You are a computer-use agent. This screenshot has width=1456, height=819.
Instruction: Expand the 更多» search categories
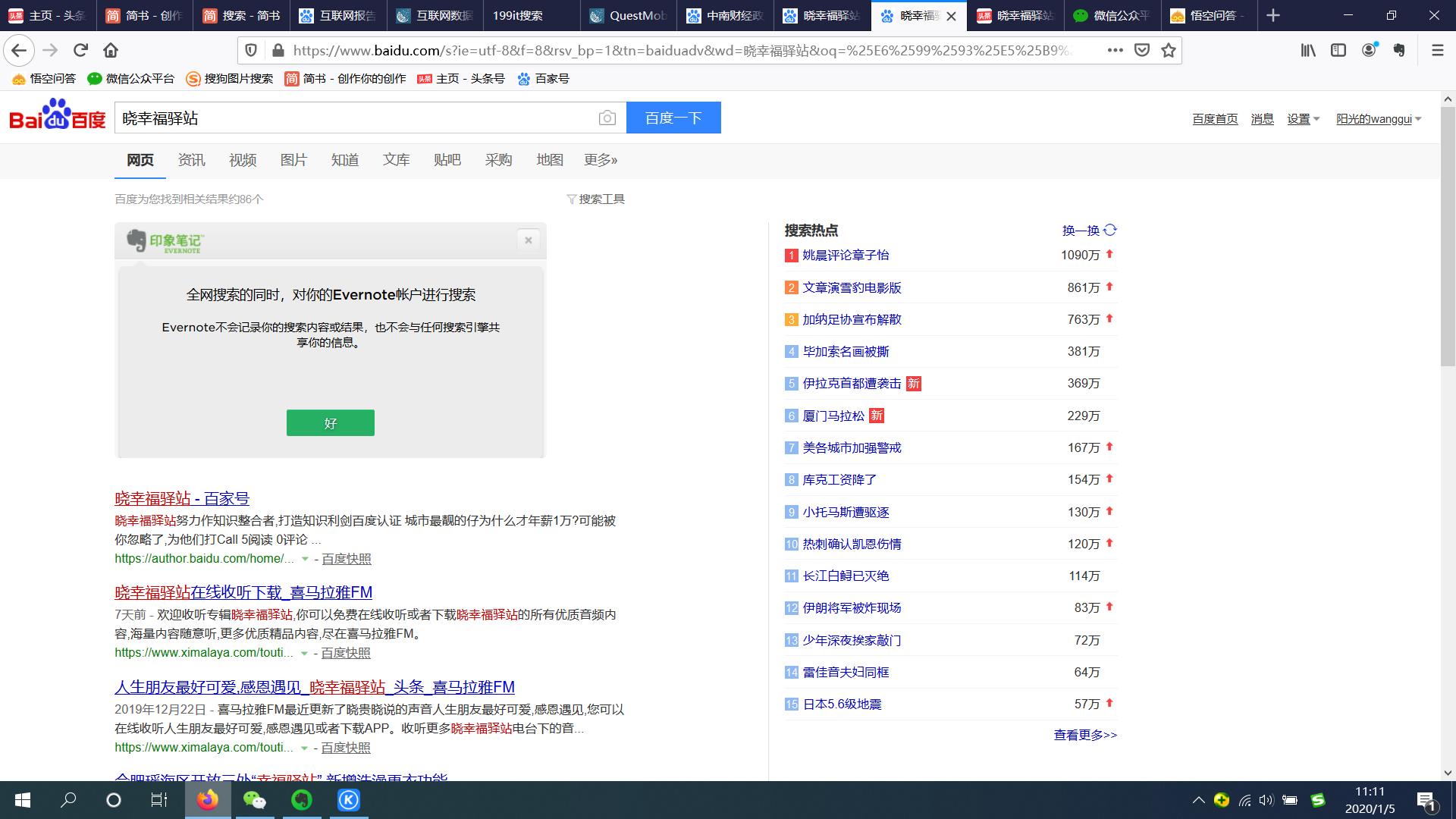click(x=601, y=160)
